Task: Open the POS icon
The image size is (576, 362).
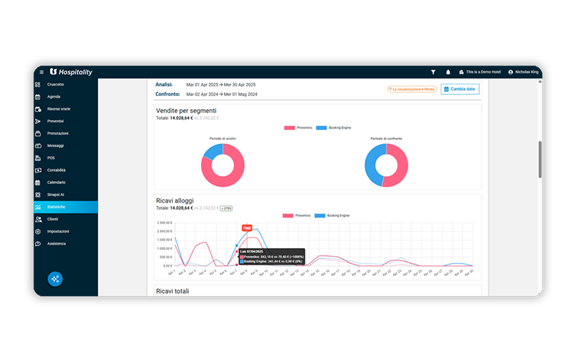Action: point(38,158)
